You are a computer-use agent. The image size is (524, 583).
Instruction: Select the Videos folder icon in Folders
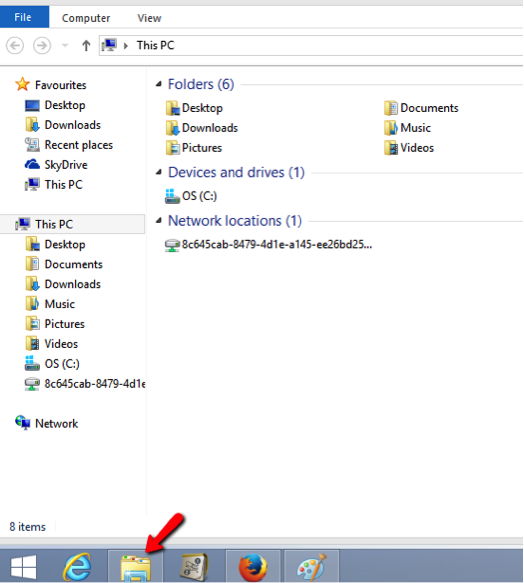pyautogui.click(x=391, y=148)
